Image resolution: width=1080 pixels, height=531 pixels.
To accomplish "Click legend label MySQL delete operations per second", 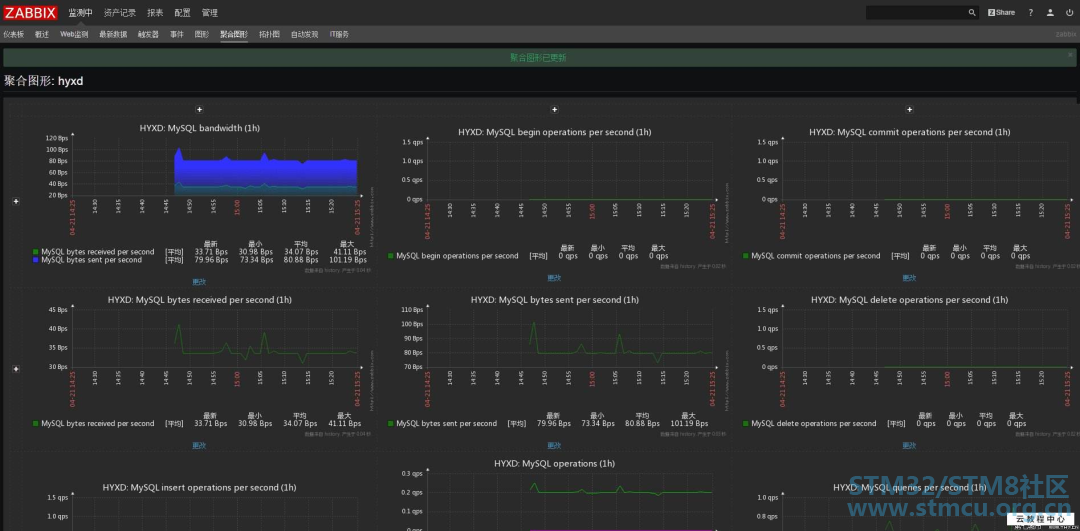I will click(814, 424).
